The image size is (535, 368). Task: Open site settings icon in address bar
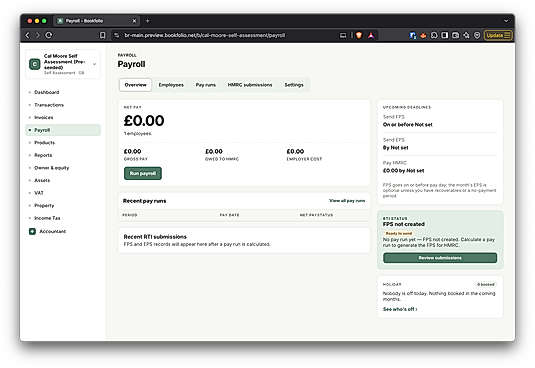116,35
